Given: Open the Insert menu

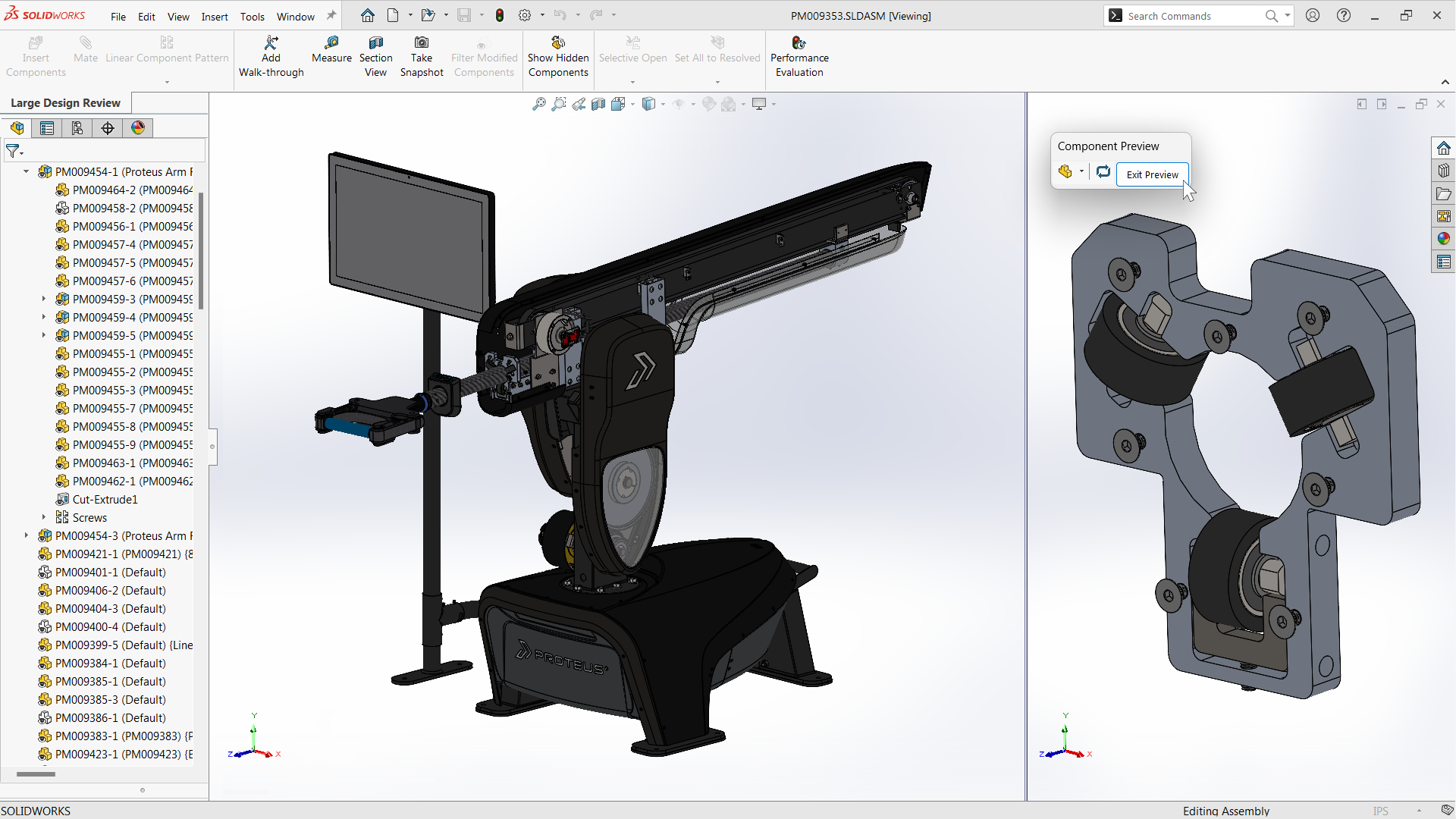Looking at the screenshot, I should [x=213, y=15].
